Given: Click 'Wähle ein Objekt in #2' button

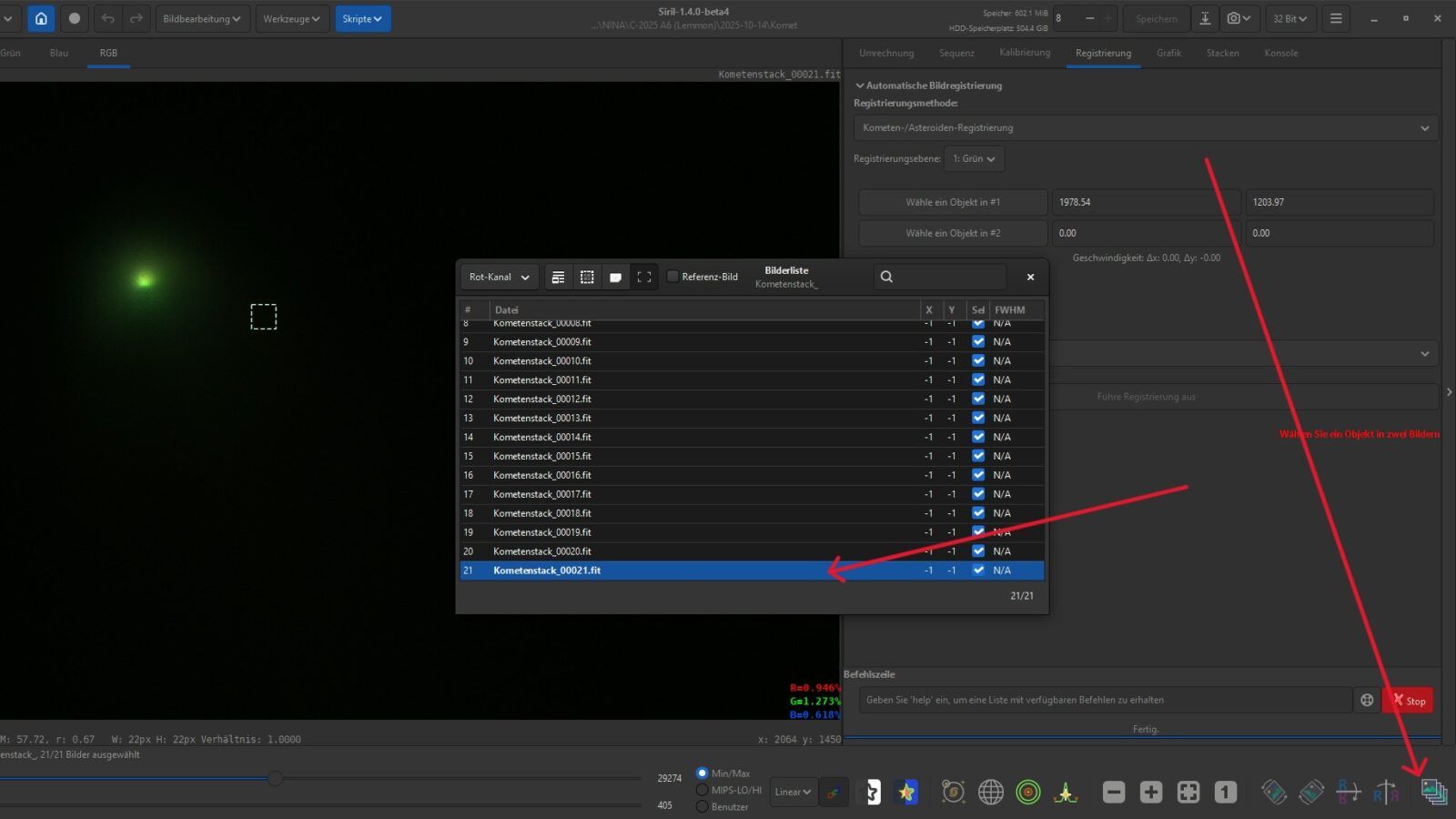Looking at the screenshot, I should [x=952, y=233].
